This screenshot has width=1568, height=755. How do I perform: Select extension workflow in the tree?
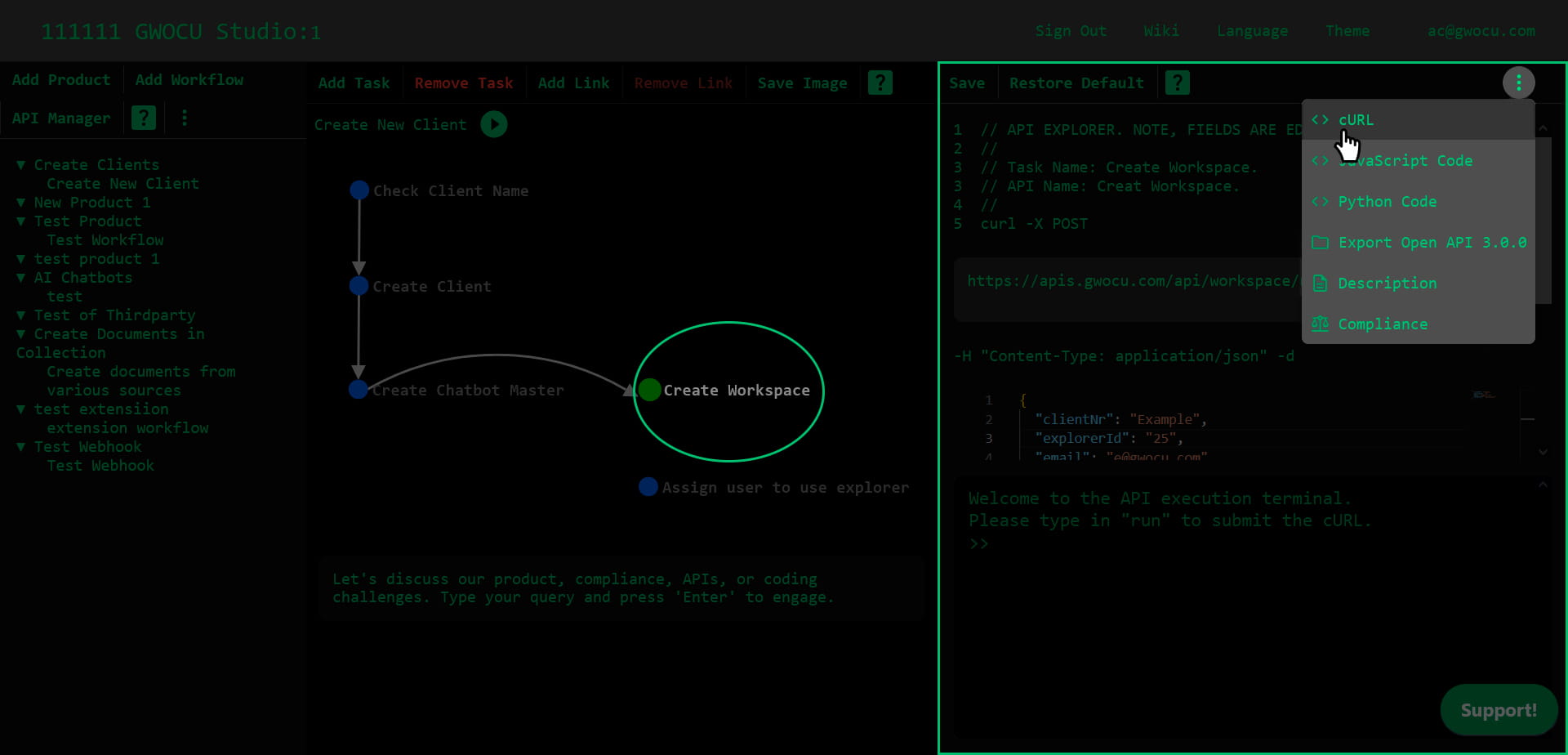pos(127,428)
